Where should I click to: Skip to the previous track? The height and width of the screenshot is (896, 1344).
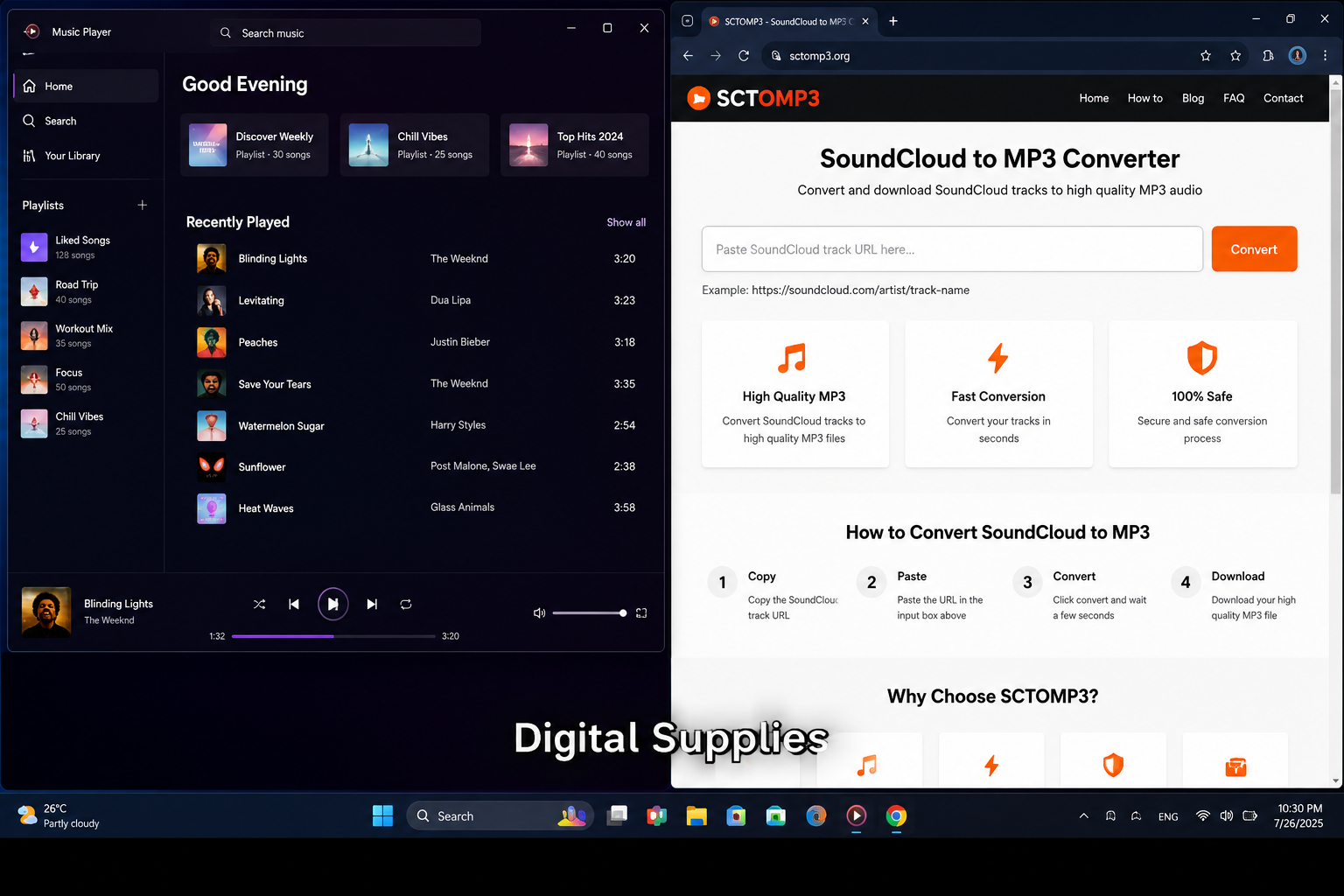tap(294, 605)
